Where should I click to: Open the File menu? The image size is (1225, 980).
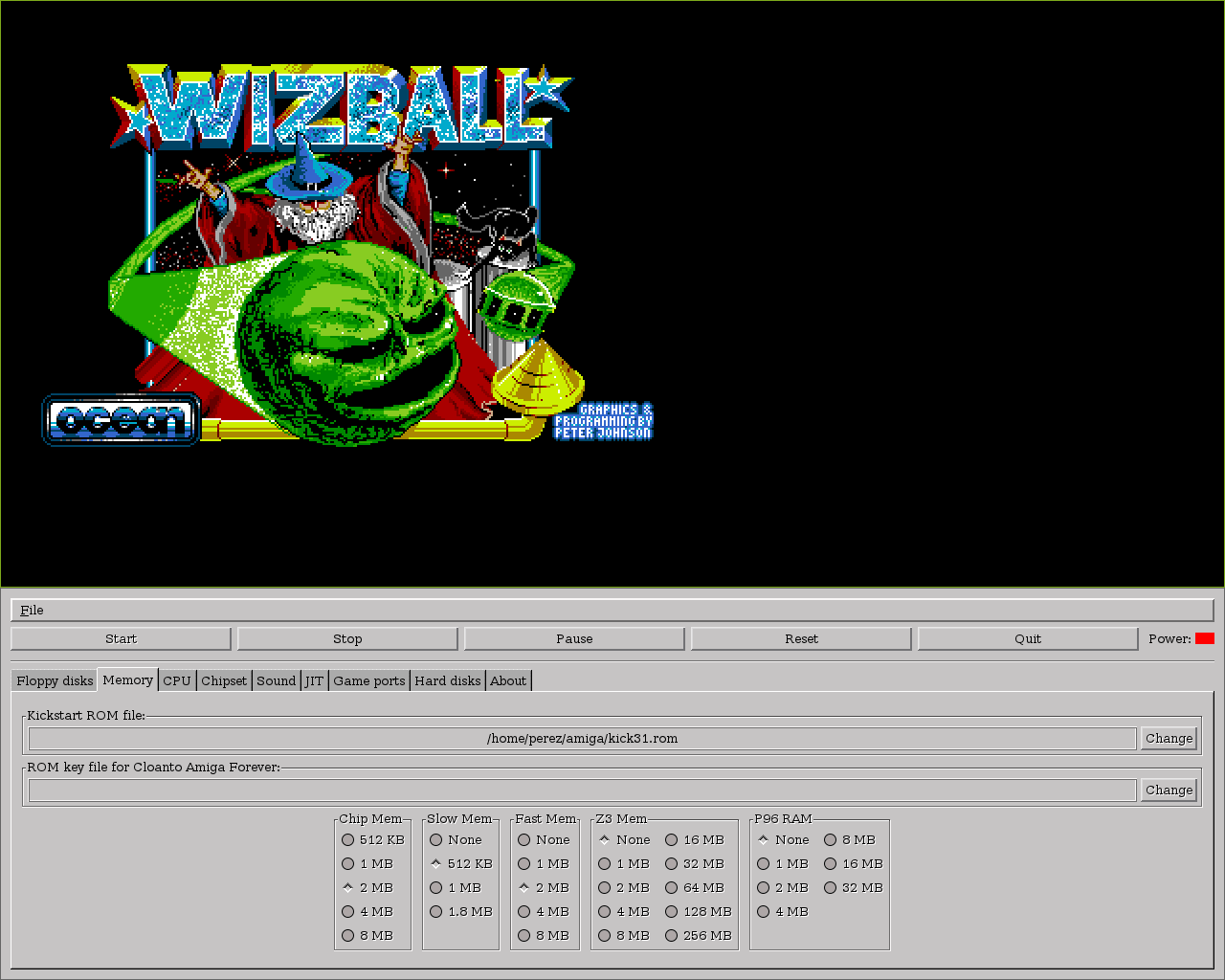tap(32, 611)
